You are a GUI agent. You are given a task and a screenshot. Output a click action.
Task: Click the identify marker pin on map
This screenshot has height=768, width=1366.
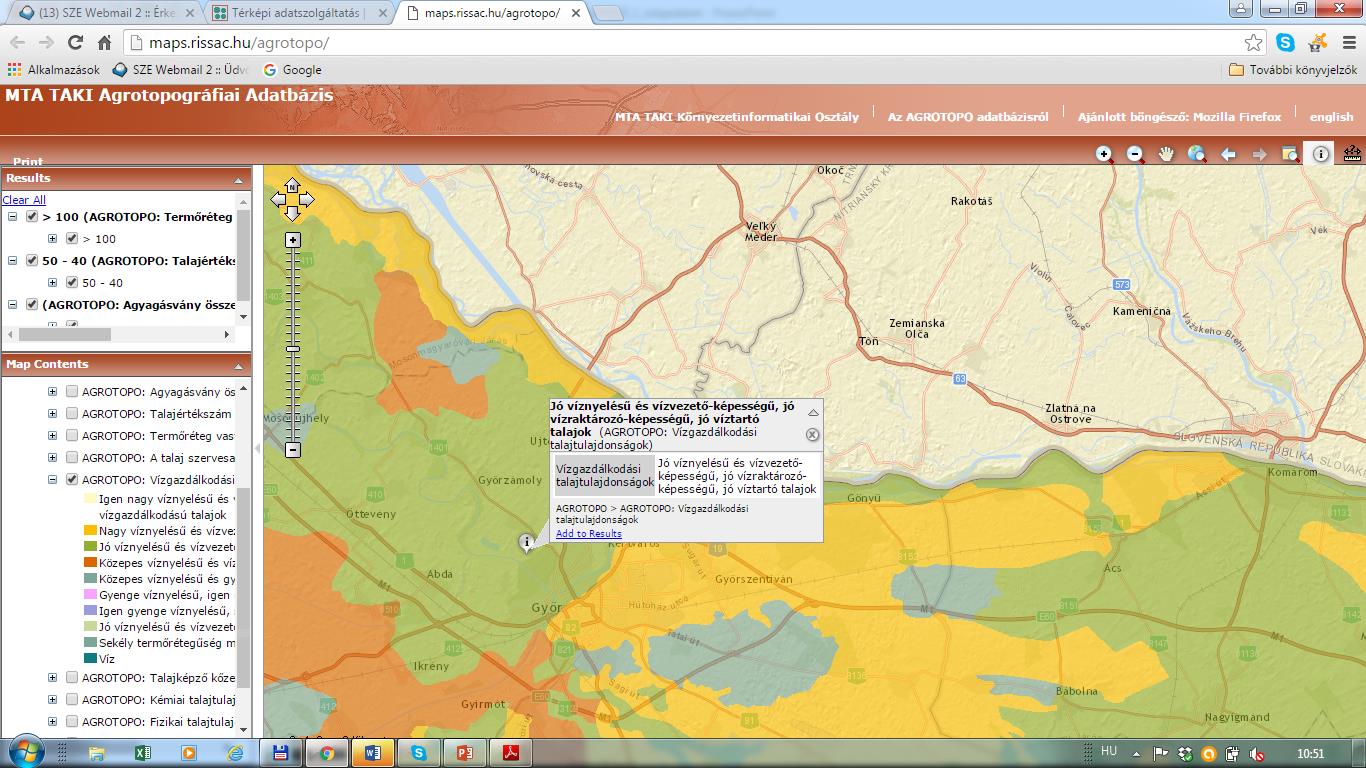click(526, 543)
